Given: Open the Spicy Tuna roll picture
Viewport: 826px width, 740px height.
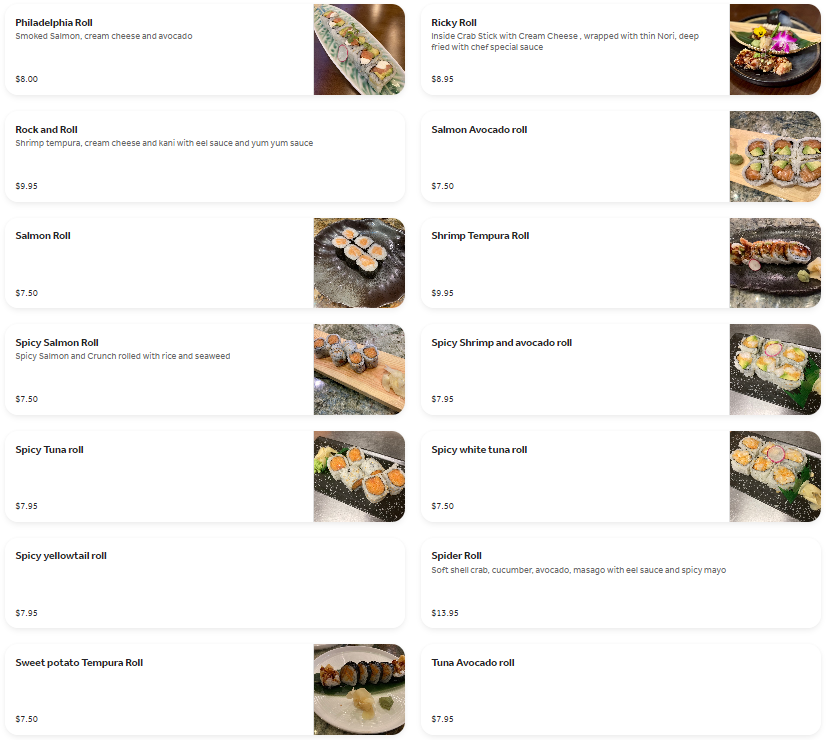Looking at the screenshot, I should [x=359, y=477].
